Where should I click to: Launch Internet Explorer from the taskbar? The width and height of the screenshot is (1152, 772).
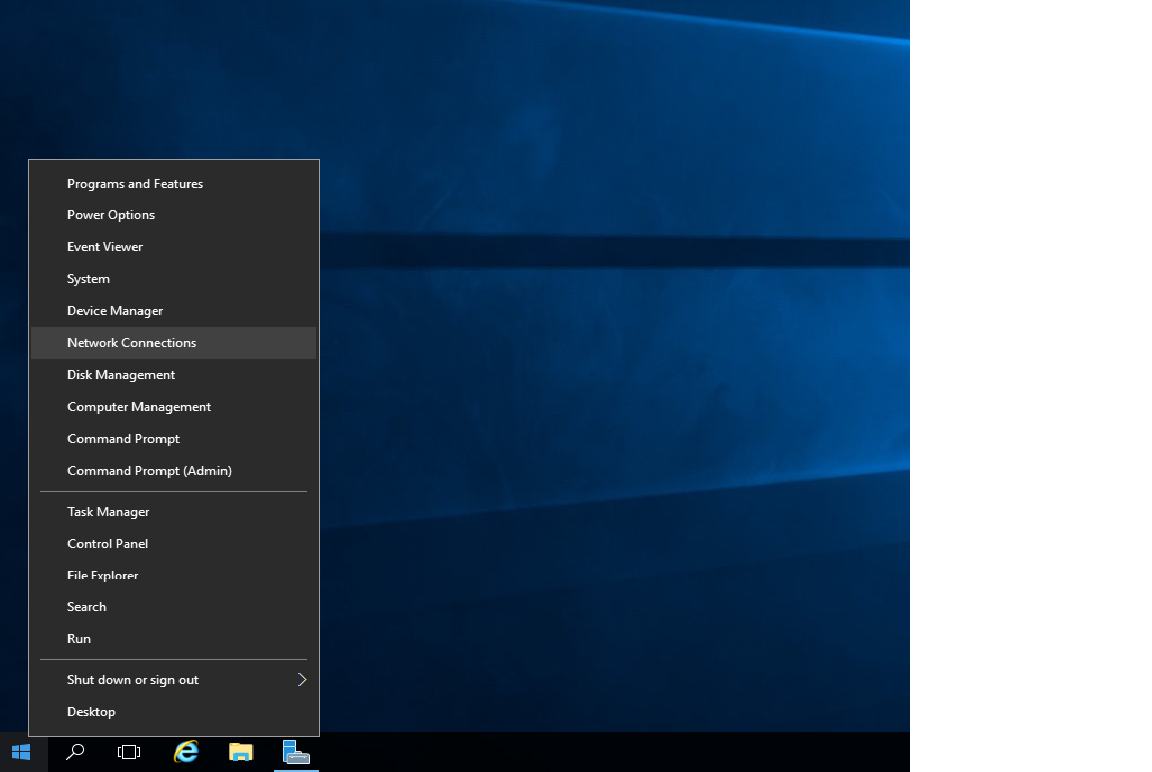[x=186, y=752]
